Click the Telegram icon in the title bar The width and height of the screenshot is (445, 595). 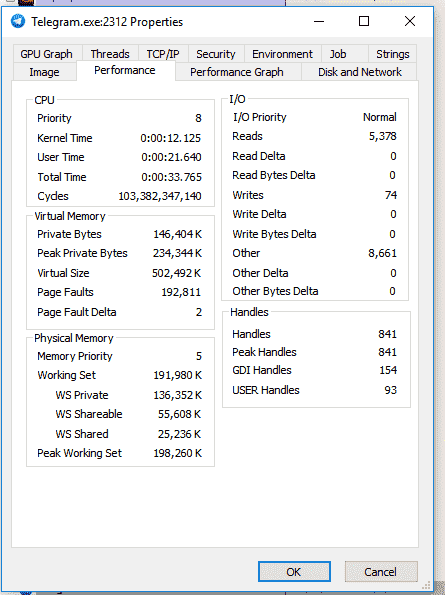point(18,21)
